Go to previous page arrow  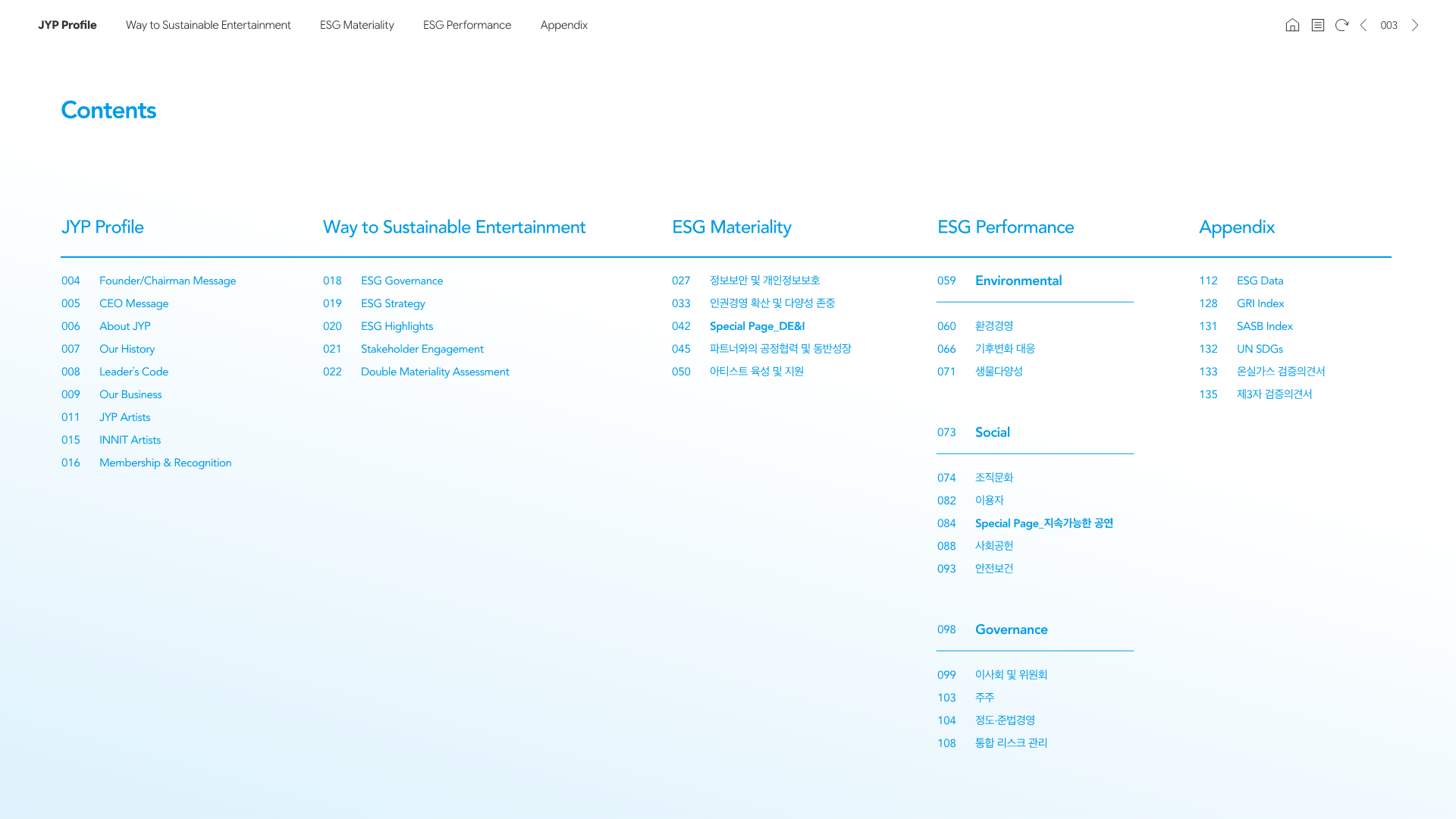pyautogui.click(x=1363, y=25)
